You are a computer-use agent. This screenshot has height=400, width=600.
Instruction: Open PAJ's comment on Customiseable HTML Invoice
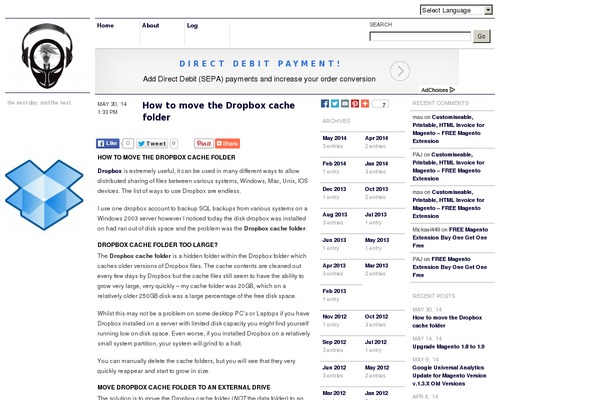[448, 167]
